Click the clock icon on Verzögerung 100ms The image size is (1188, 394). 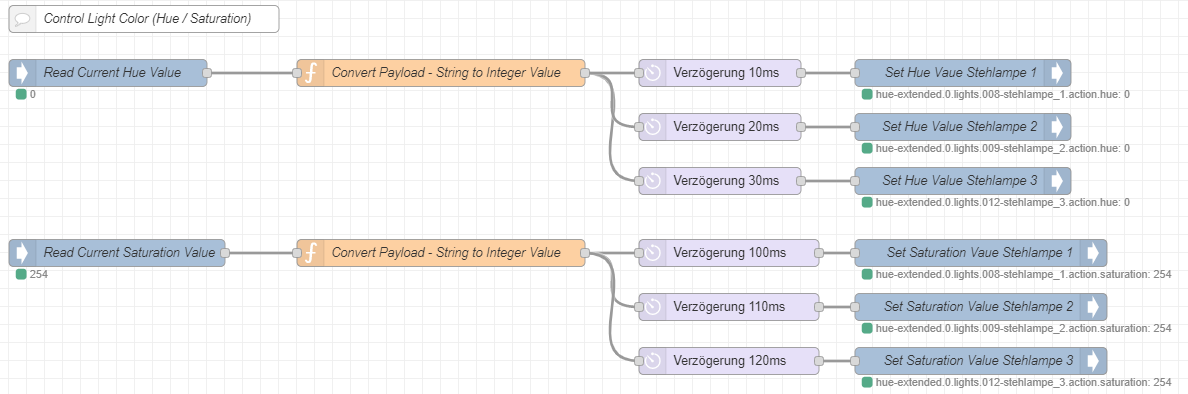pos(652,253)
